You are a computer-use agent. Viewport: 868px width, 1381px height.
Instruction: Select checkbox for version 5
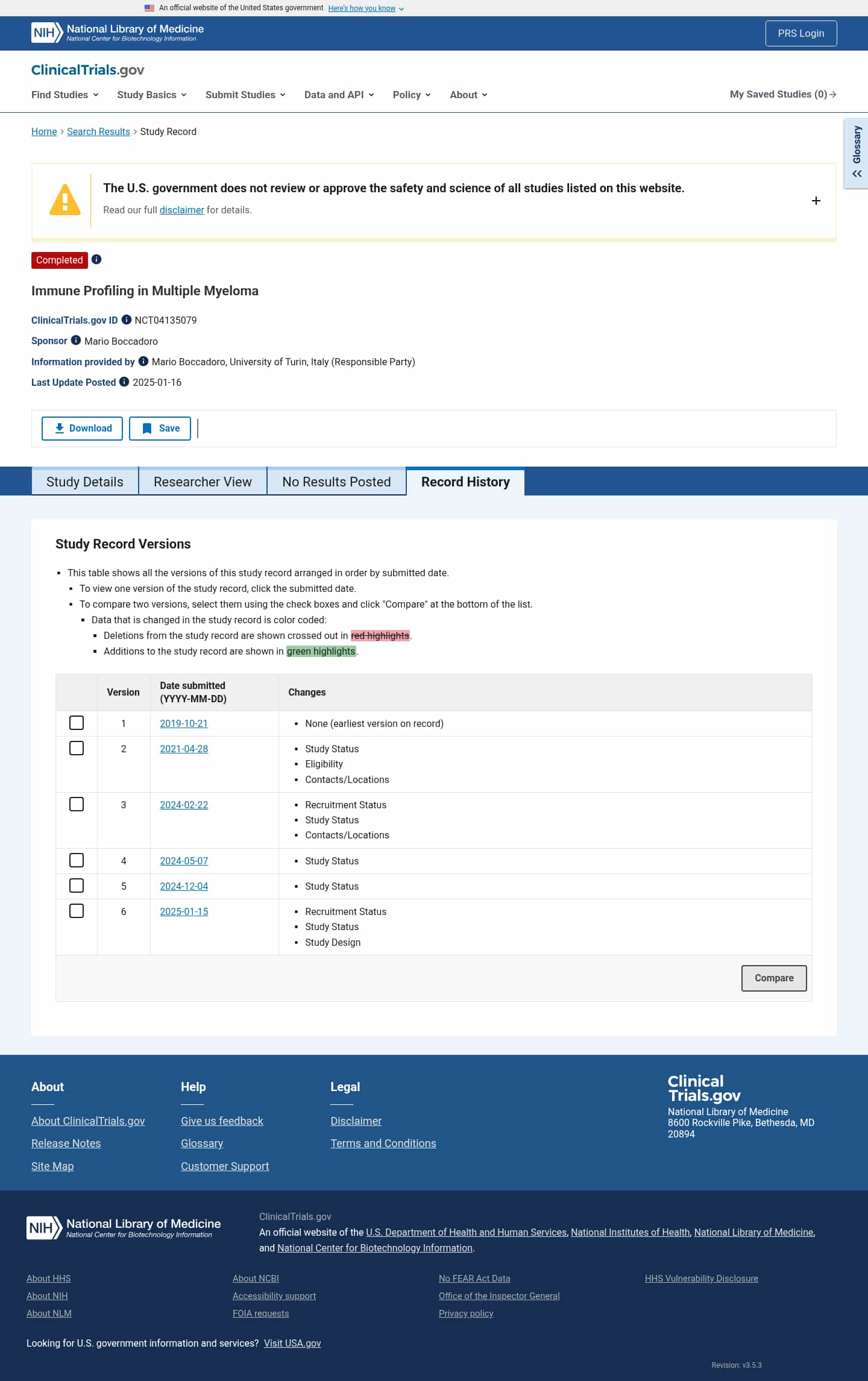tap(77, 886)
